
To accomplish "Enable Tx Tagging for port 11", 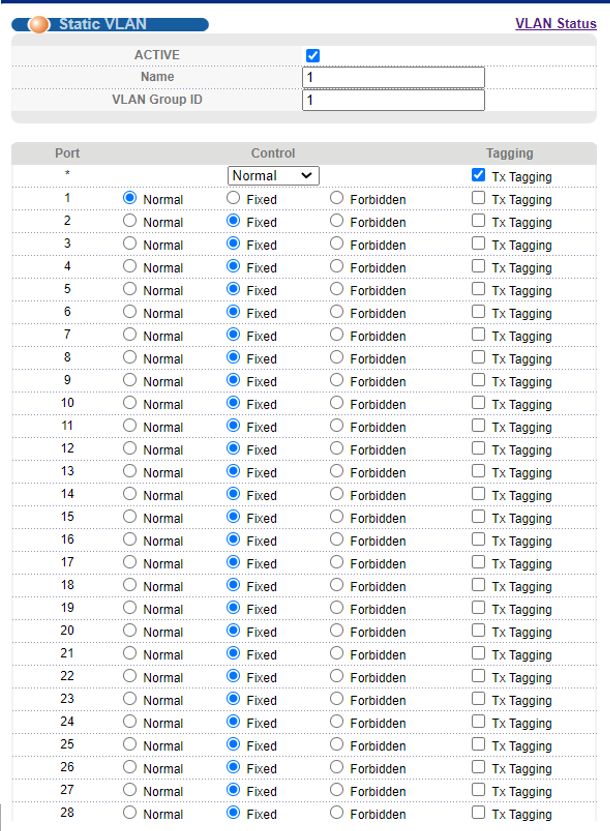I will [478, 426].
